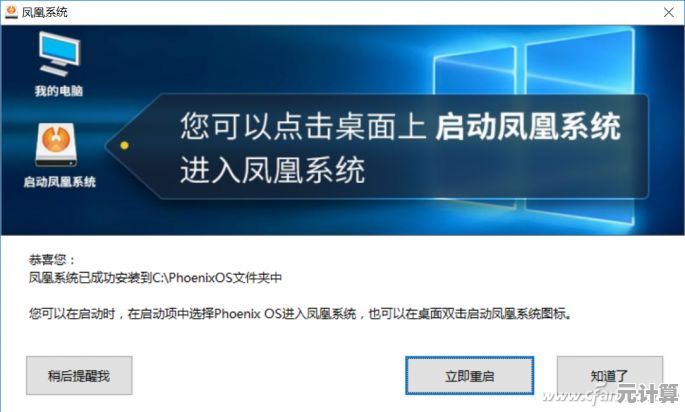Click the 启动凤凰系统 label under the drive icon
The width and height of the screenshot is (685, 412).
[x=59, y=182]
